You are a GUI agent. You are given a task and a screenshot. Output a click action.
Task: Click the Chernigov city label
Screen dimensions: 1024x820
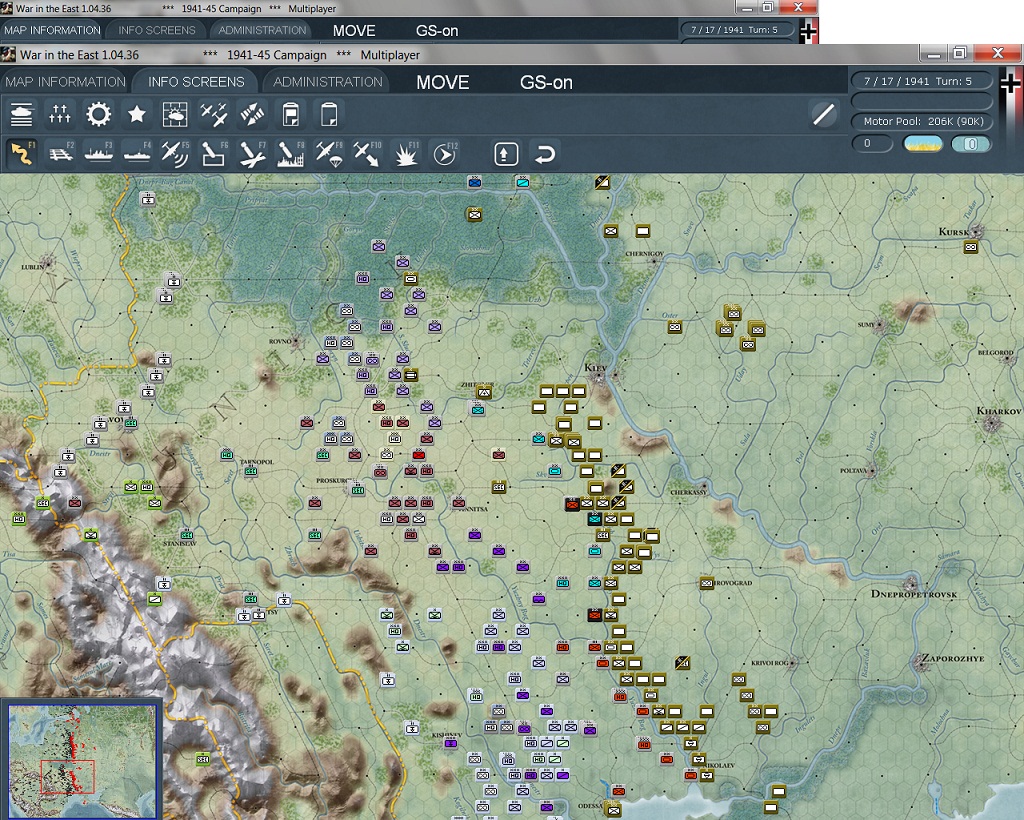point(645,253)
